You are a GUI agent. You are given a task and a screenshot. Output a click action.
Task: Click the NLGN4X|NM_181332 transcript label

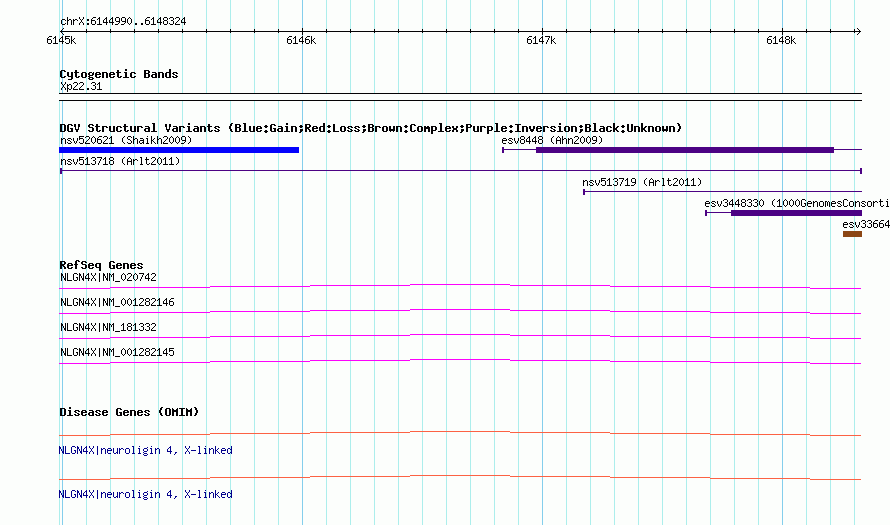[108, 327]
